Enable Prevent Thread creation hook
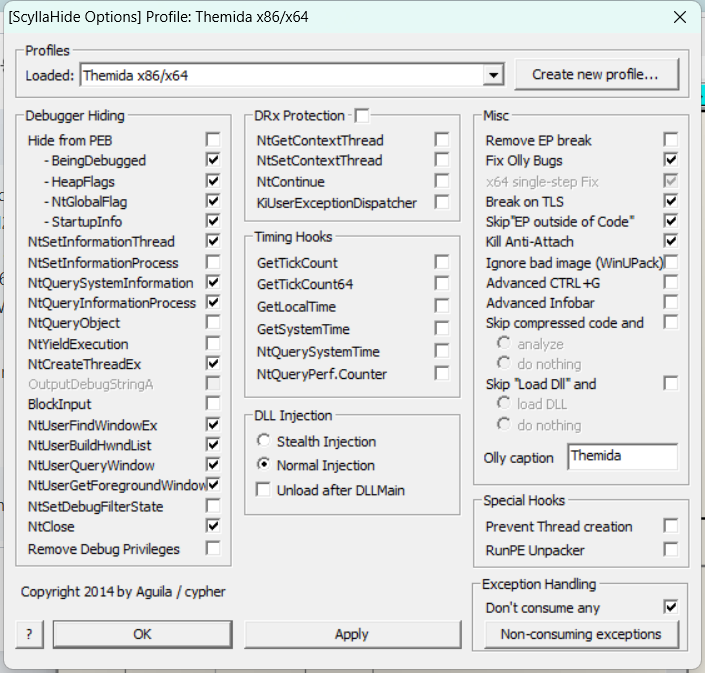705x673 pixels. [x=671, y=525]
